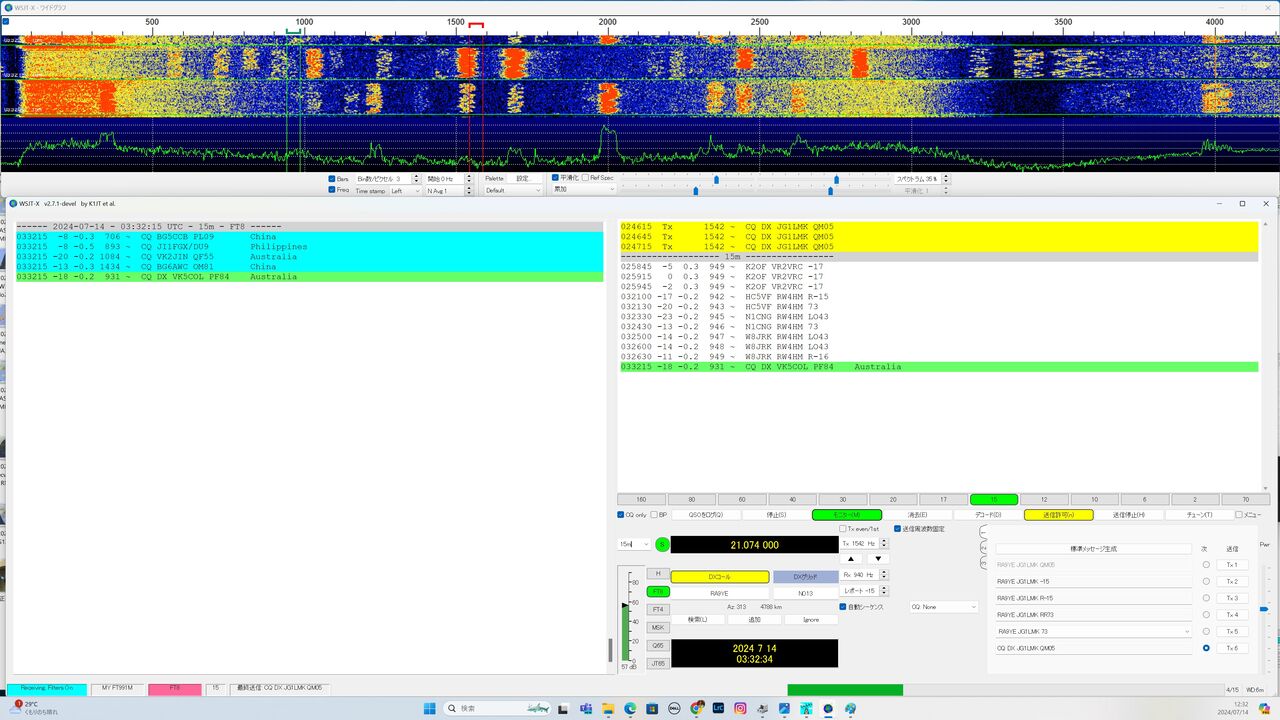Open the Time stamp Left dropdown
This screenshot has height=720, width=1280.
point(406,190)
